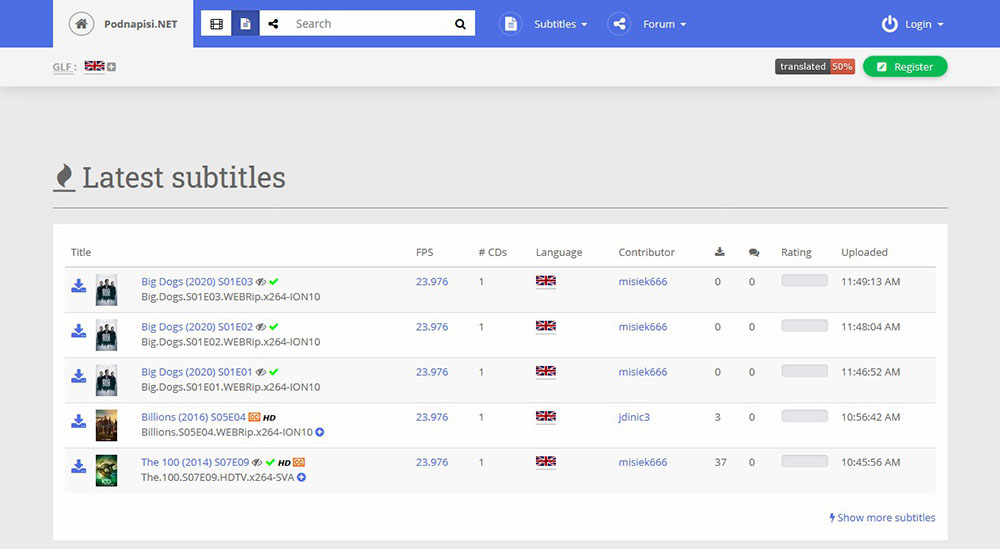The height and width of the screenshot is (549, 1000).
Task: Select the film search mode icon
Action: [x=216, y=24]
